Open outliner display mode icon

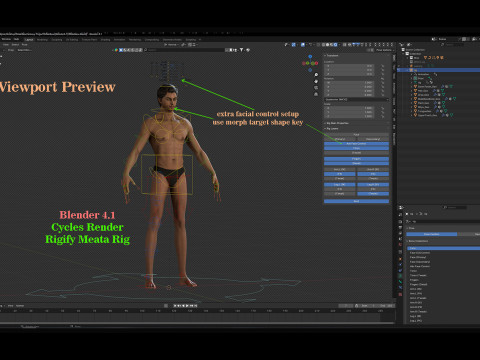[409, 44]
